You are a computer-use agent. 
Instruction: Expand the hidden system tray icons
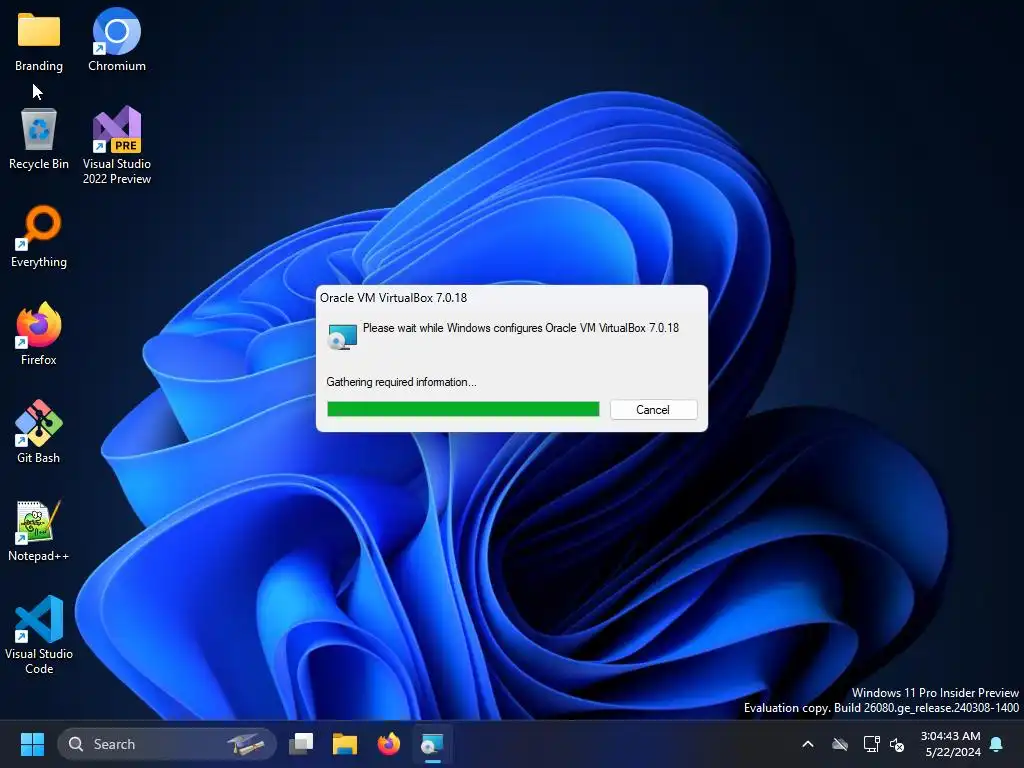808,744
